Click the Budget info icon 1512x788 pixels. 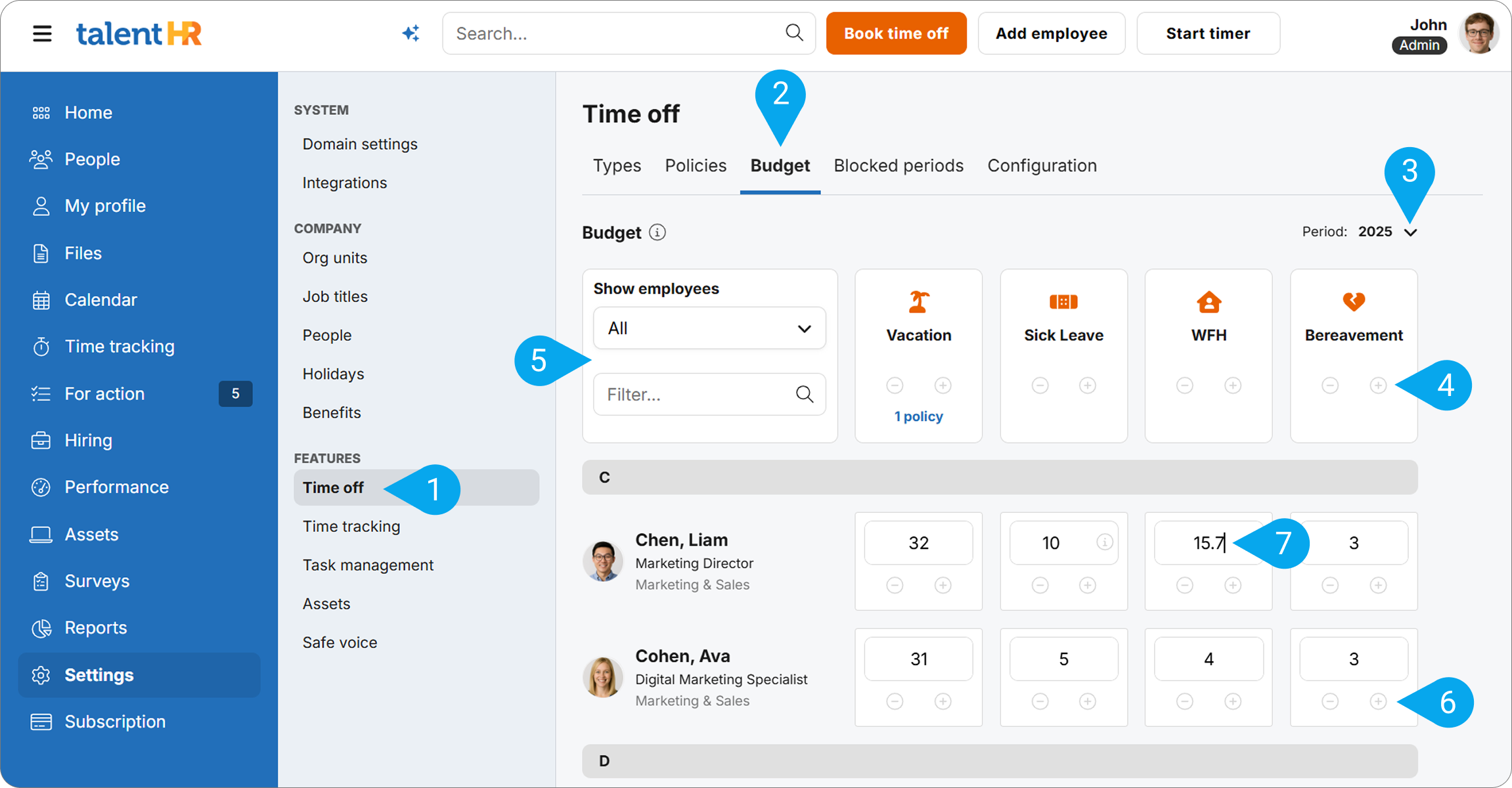657,232
